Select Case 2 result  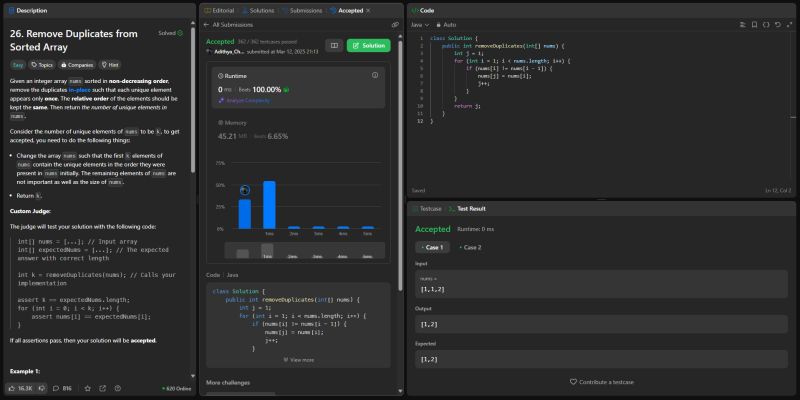pos(470,247)
